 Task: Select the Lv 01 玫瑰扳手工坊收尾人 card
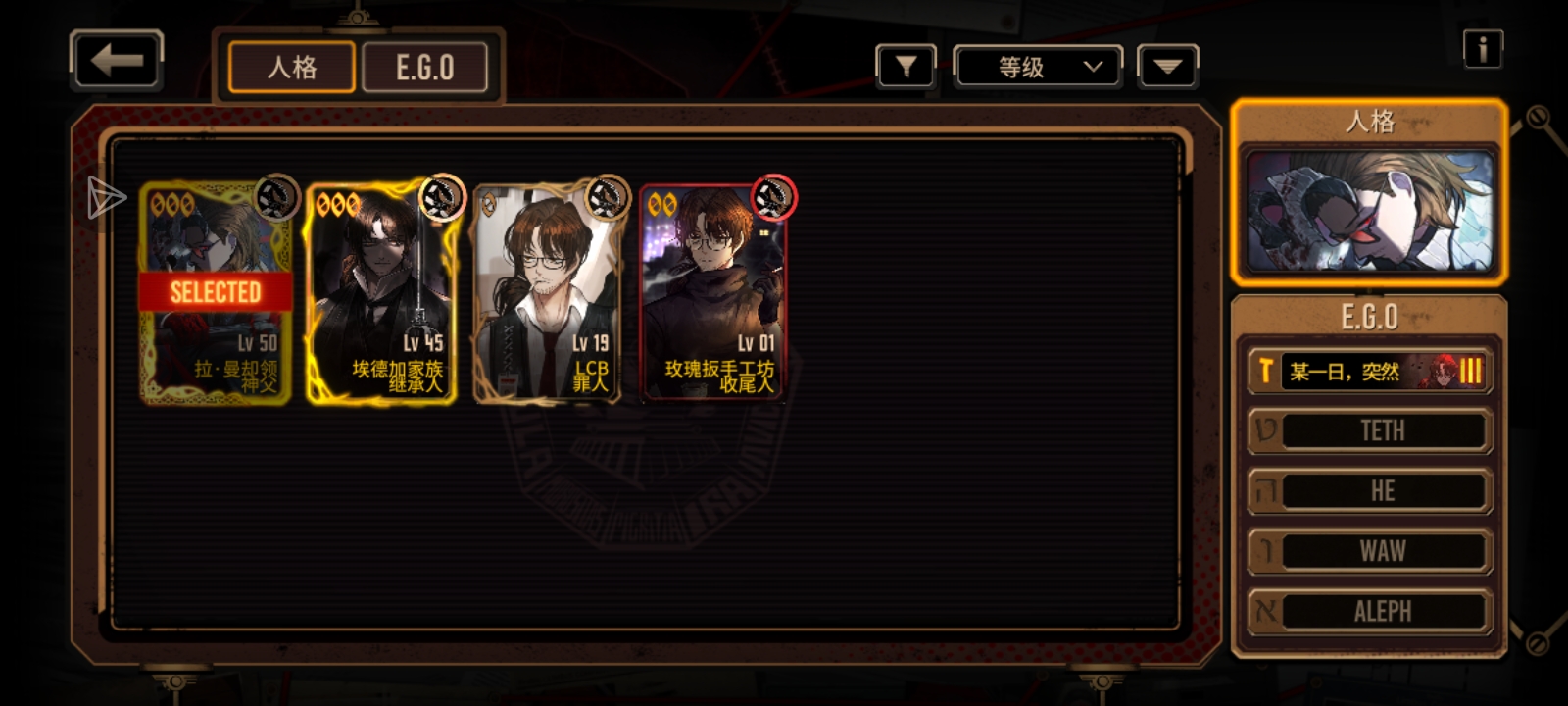[714, 292]
